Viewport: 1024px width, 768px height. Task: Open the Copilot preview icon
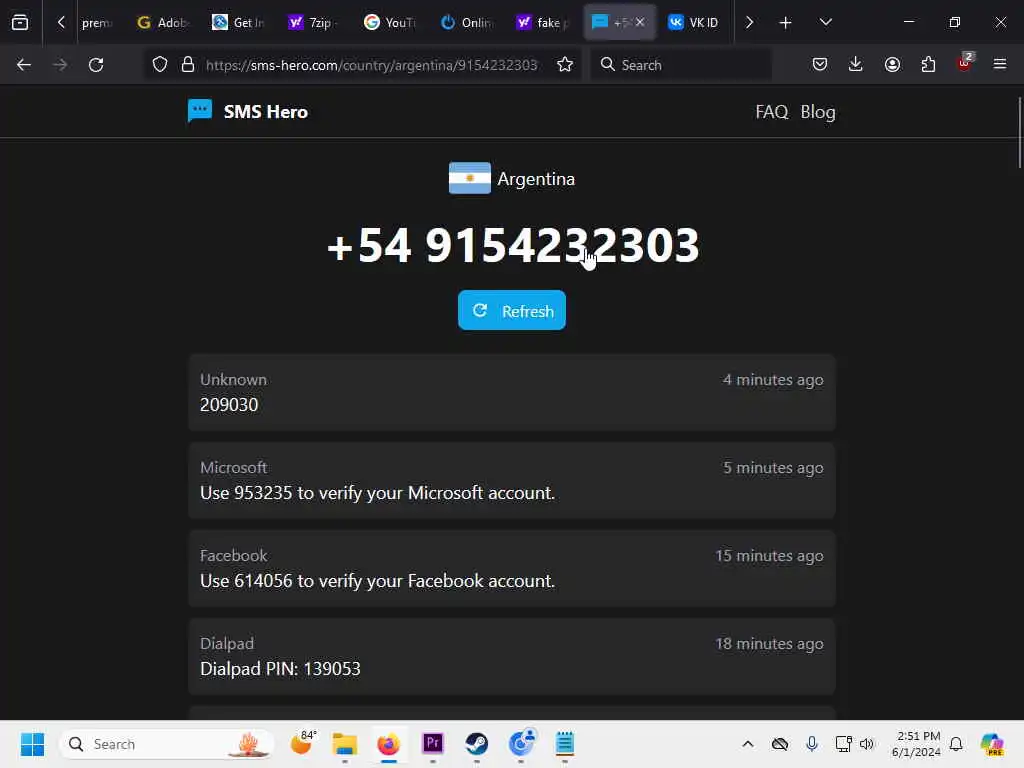pyautogui.click(x=992, y=744)
